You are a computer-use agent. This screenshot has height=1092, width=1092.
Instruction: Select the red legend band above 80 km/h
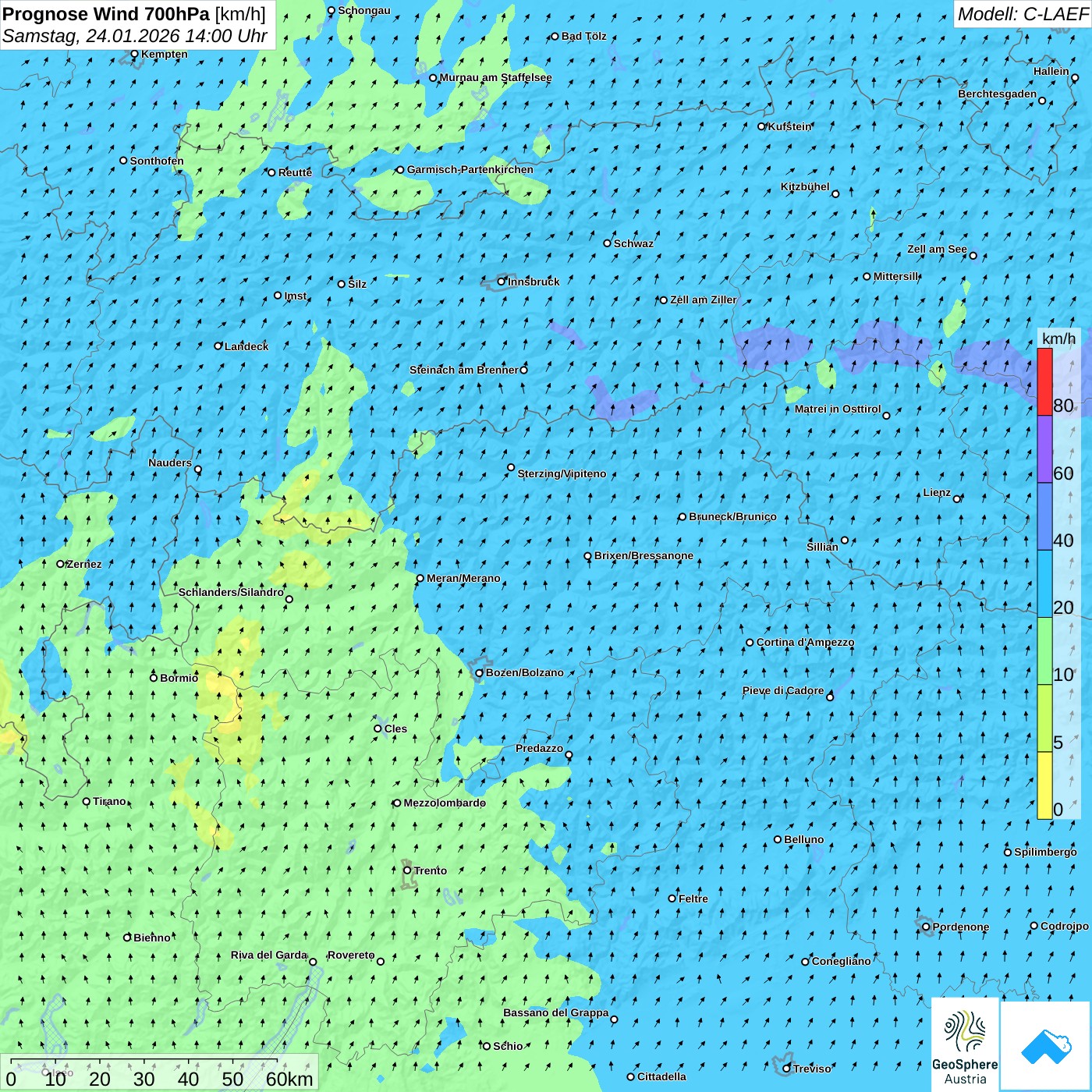(x=1044, y=381)
